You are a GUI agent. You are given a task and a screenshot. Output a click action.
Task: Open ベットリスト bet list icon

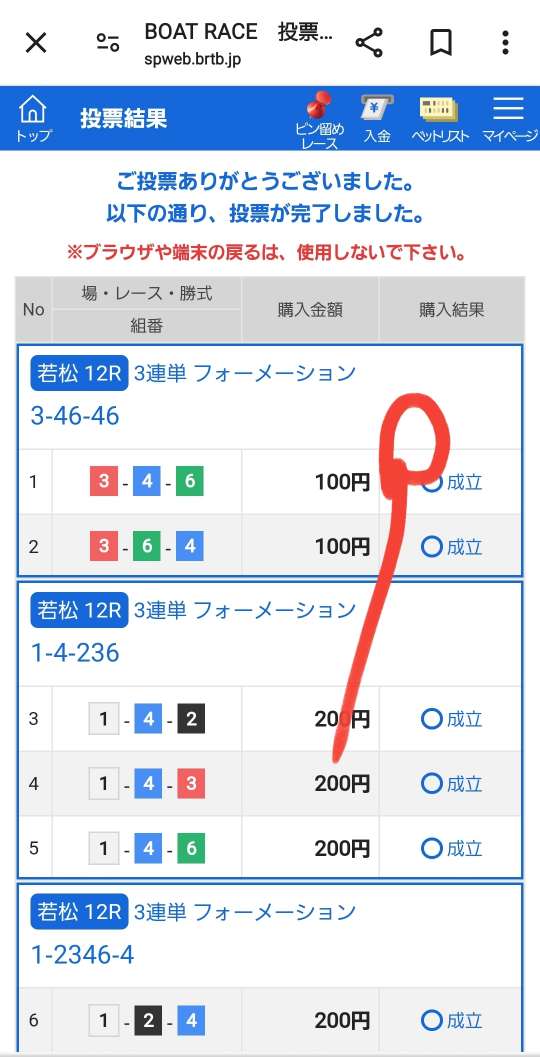[x=440, y=119]
